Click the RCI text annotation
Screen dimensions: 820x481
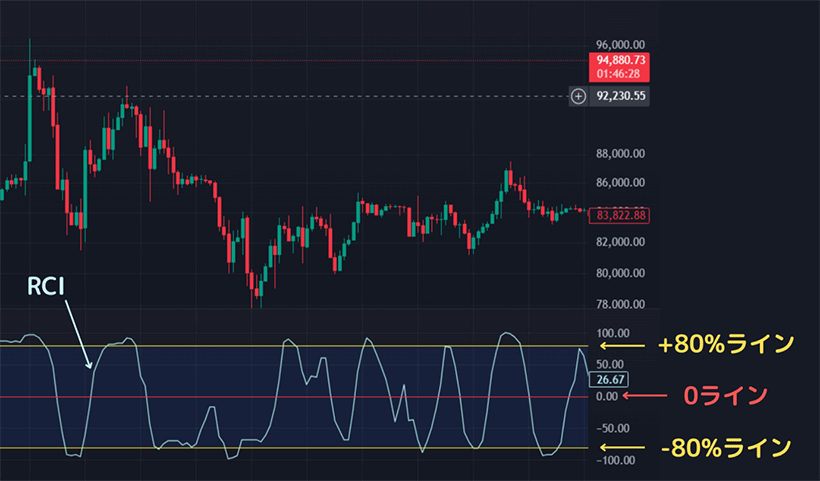[x=47, y=287]
